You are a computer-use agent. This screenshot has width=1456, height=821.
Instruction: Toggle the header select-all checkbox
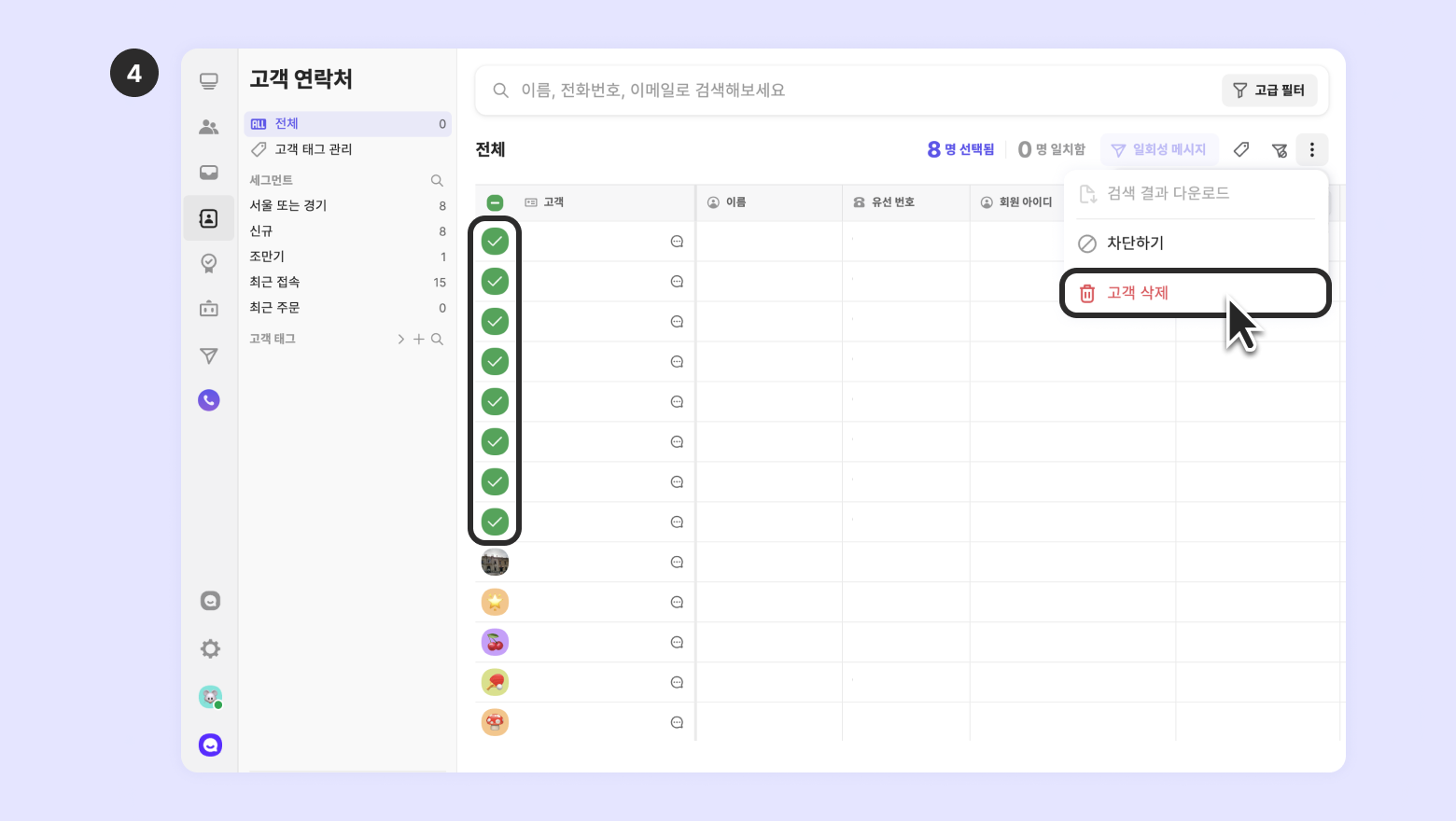coord(495,202)
